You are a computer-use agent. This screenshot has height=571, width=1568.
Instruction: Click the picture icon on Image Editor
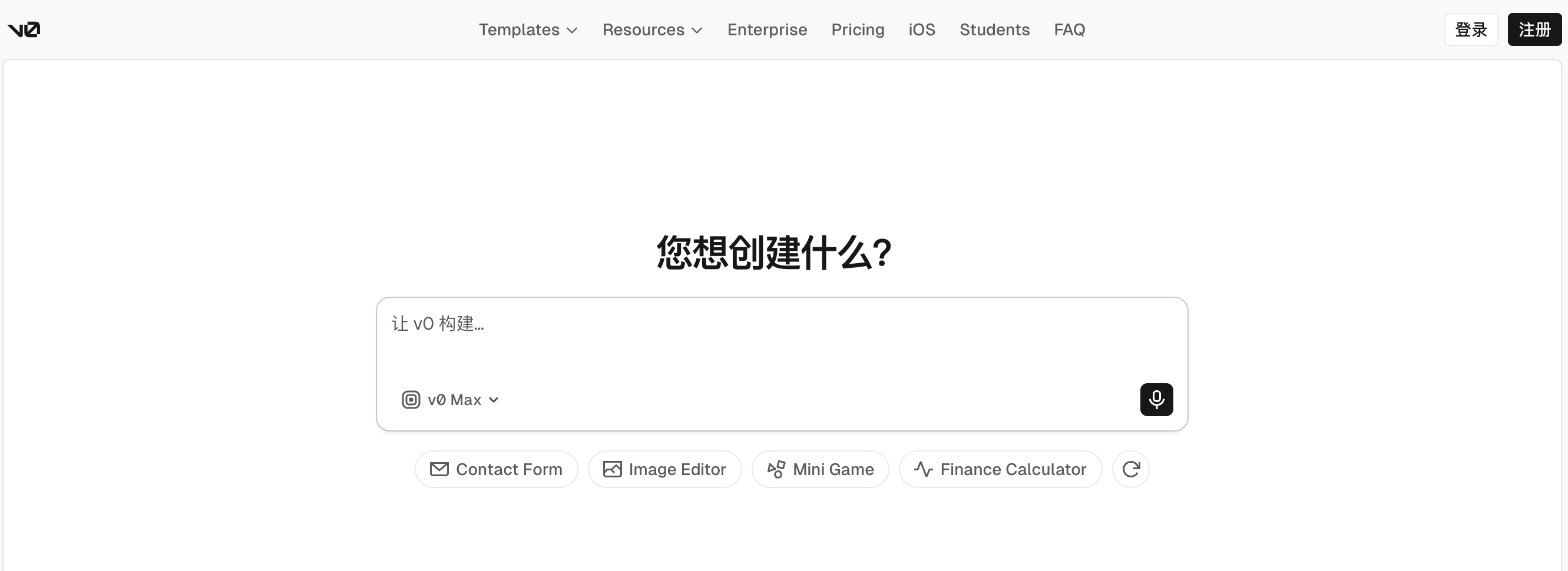click(612, 469)
